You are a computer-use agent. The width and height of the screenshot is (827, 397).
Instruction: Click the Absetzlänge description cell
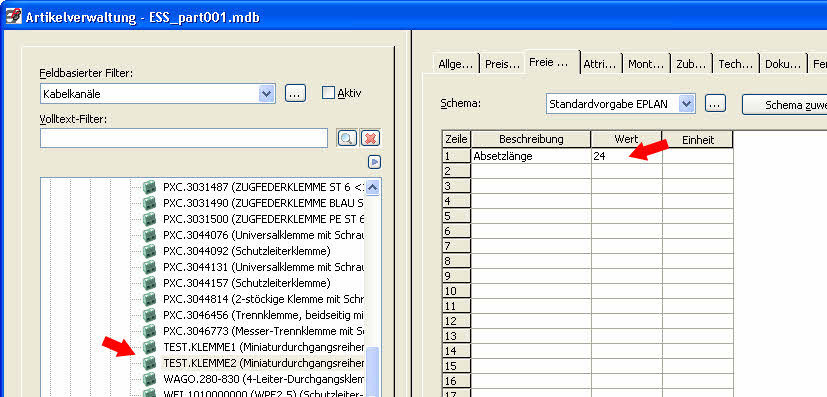pyautogui.click(x=531, y=156)
